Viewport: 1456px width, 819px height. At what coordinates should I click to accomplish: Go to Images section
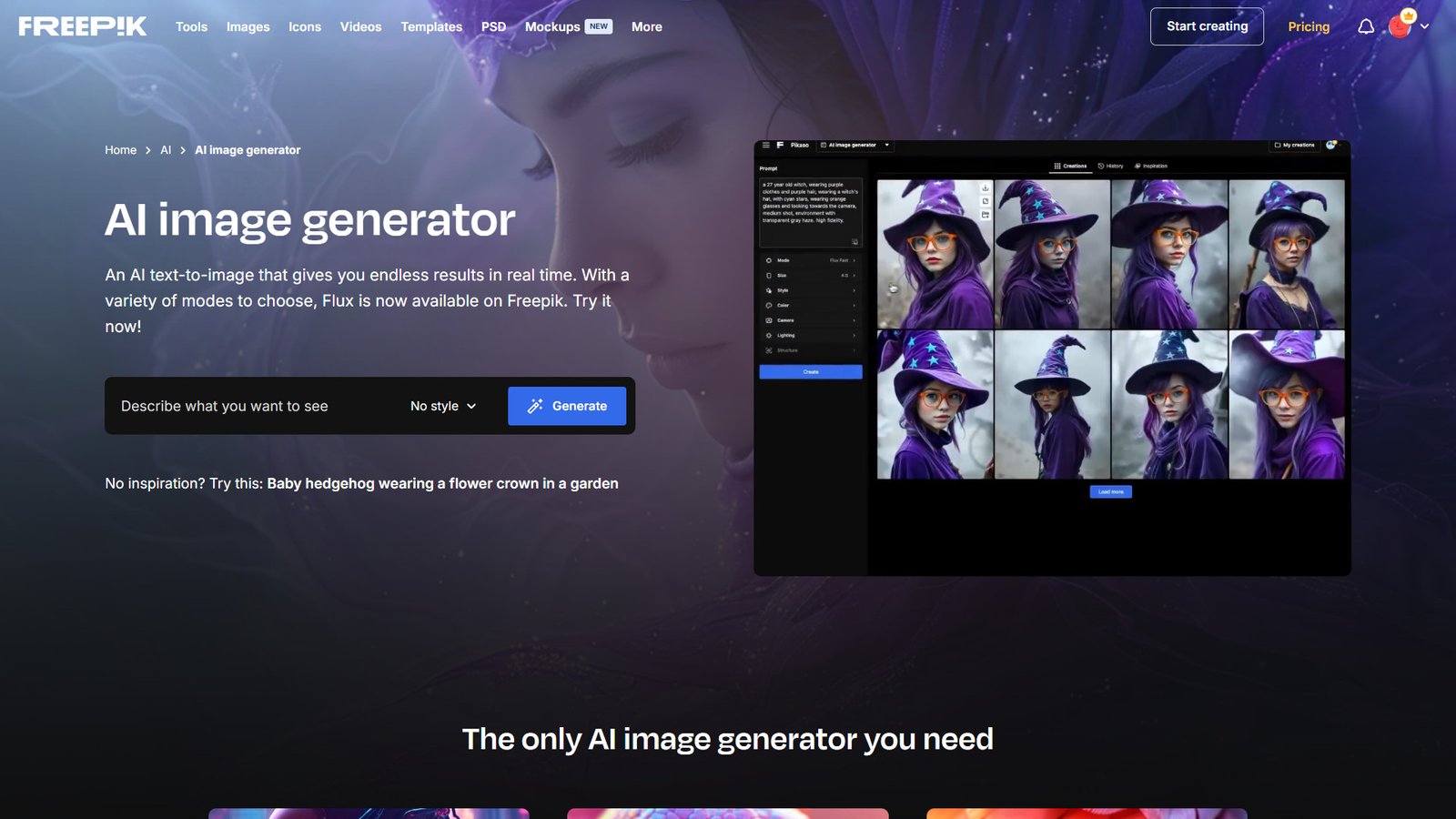pyautogui.click(x=248, y=26)
